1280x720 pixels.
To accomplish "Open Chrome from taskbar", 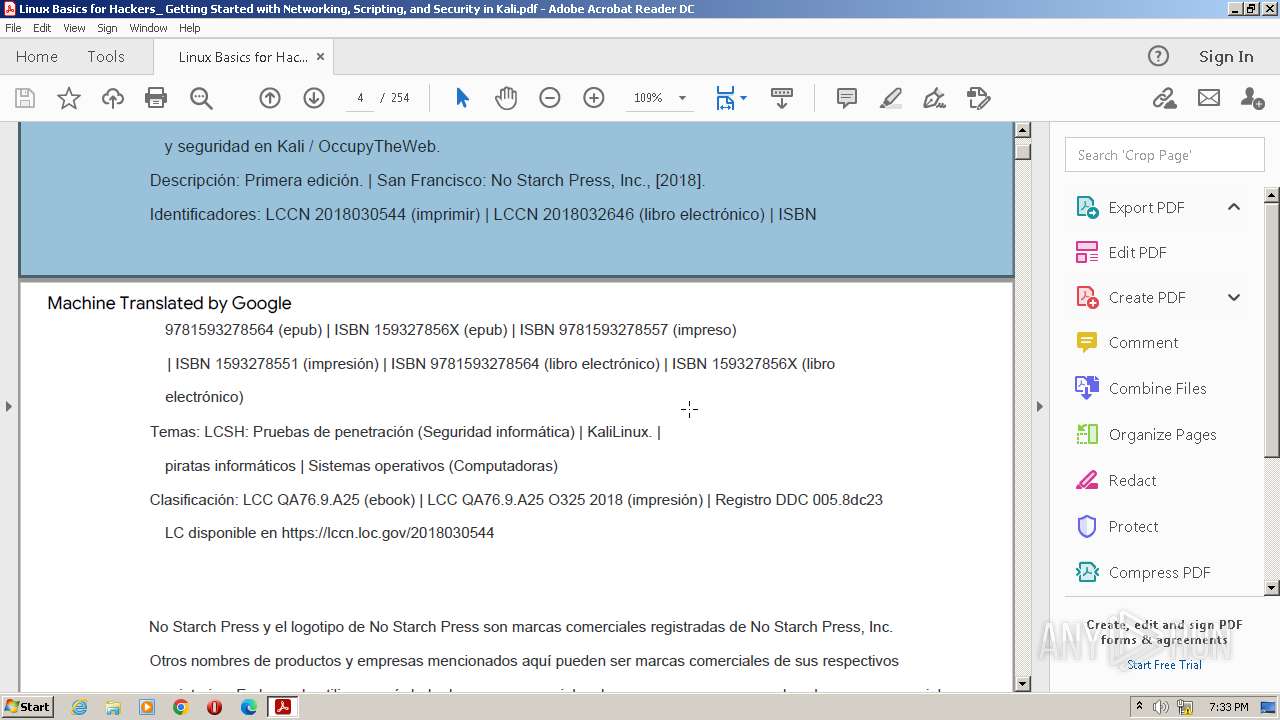I will 180,707.
